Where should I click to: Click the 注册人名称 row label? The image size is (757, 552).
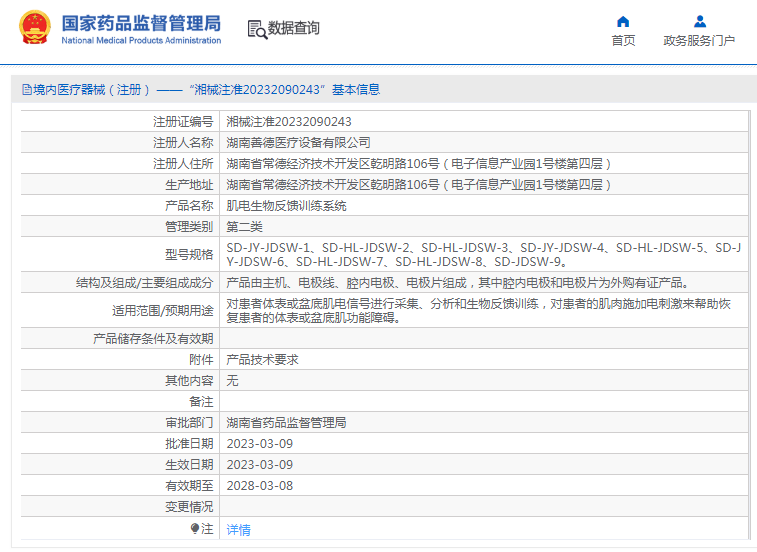pos(183,142)
